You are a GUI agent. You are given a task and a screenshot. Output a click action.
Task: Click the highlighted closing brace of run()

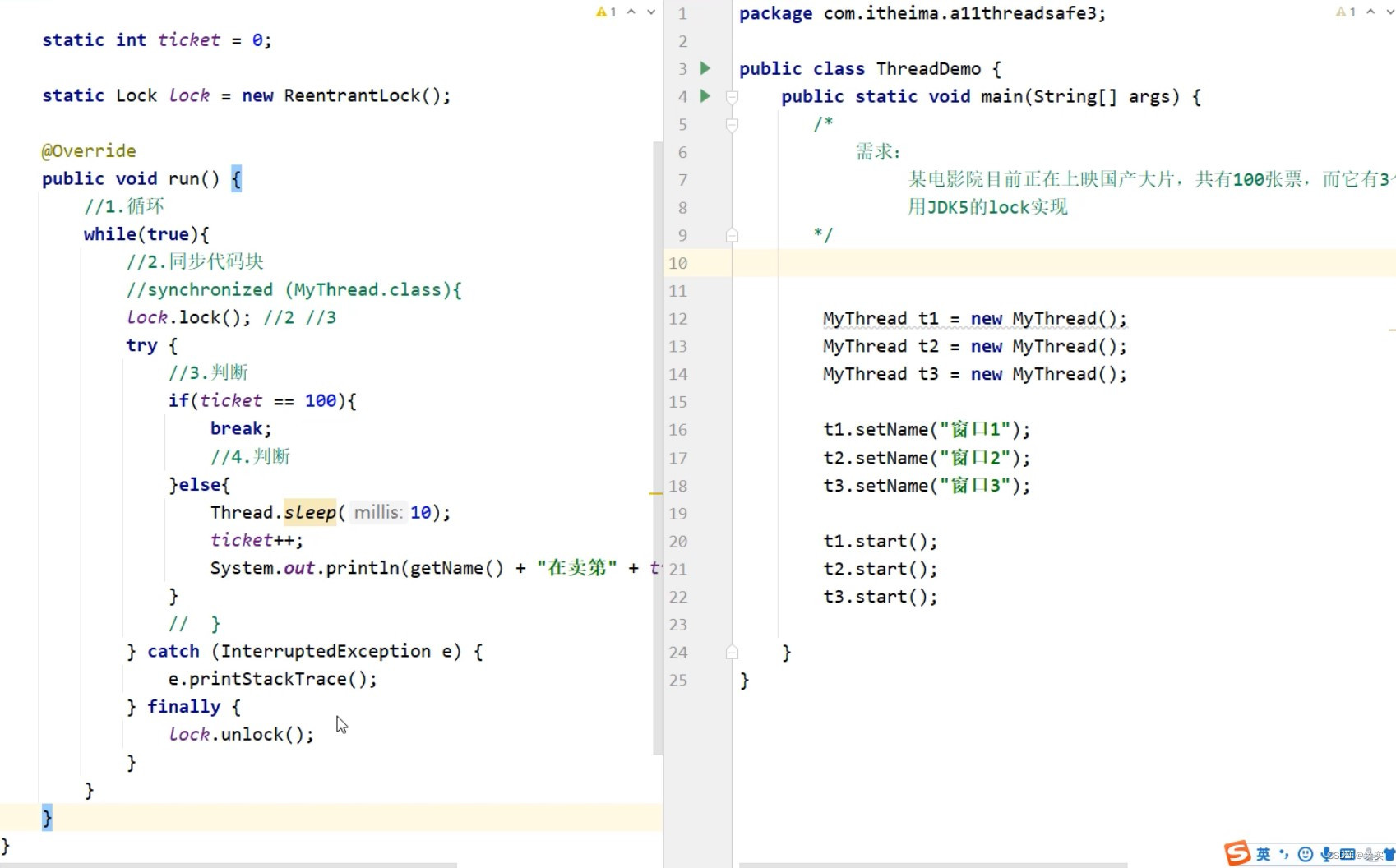coord(47,818)
